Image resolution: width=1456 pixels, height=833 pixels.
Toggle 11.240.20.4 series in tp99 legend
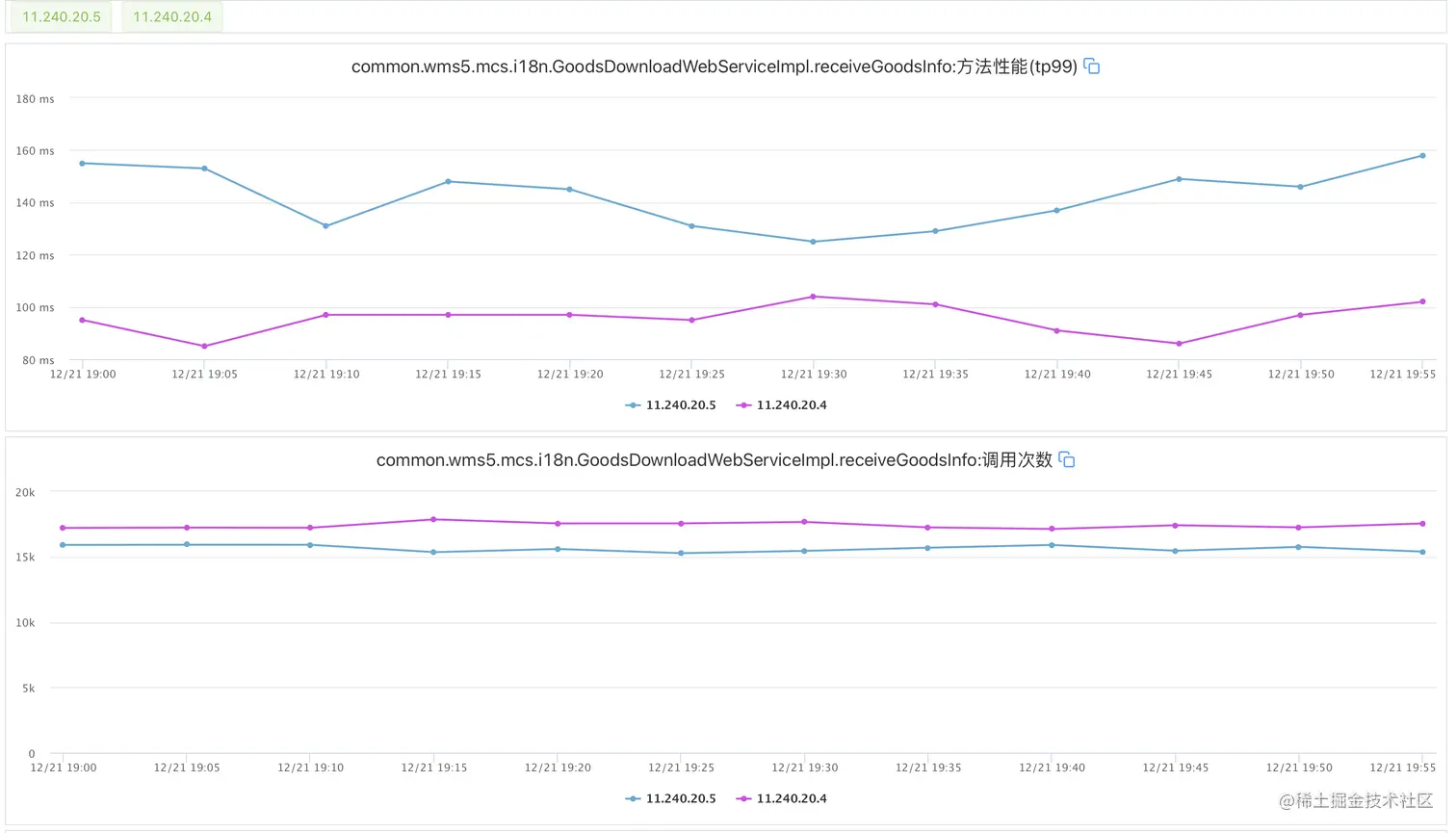(782, 405)
